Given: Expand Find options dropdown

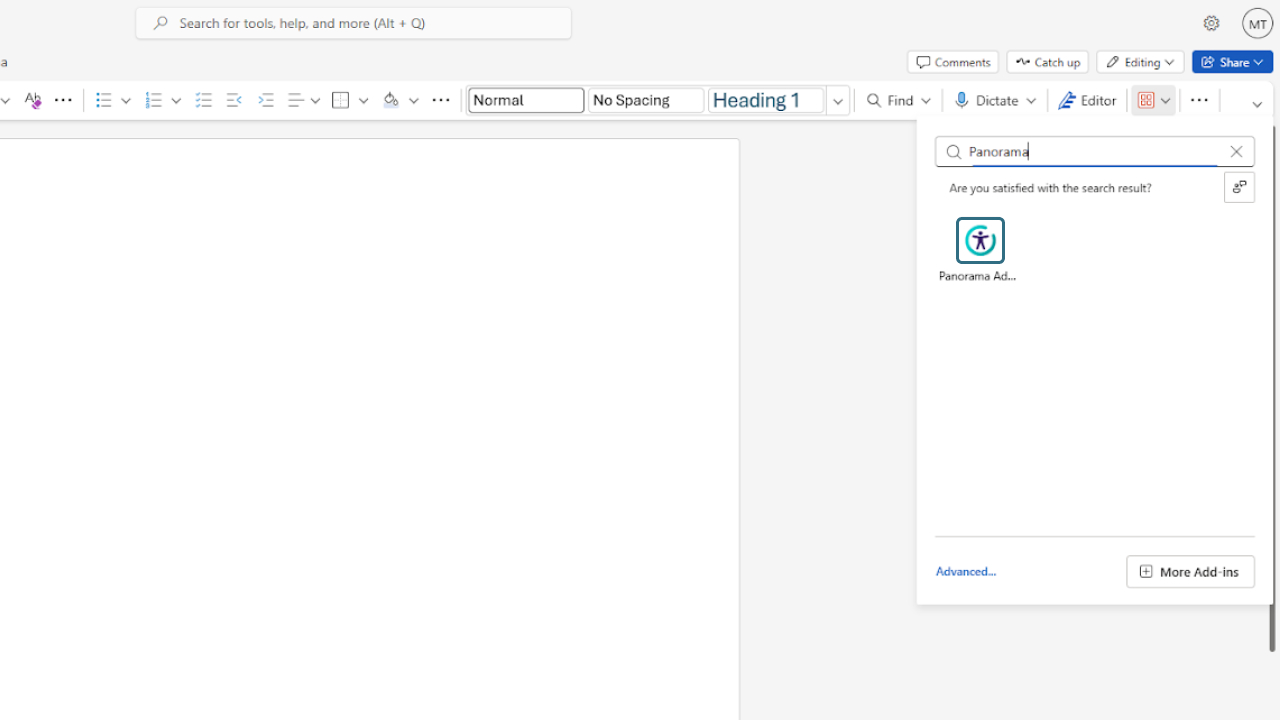Looking at the screenshot, I should (926, 100).
